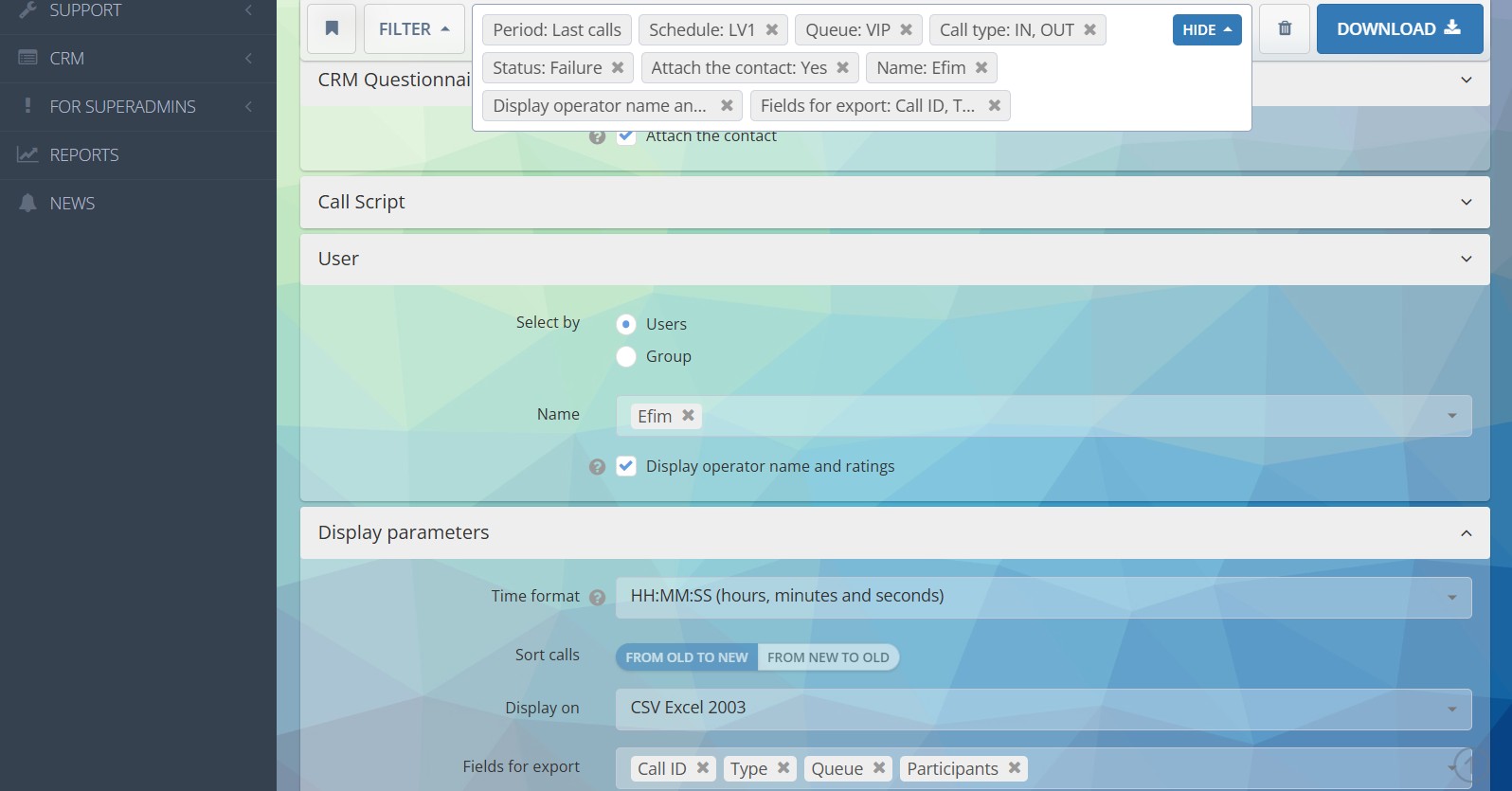Open the News menu item
The height and width of the screenshot is (791, 1512).
[x=138, y=204]
